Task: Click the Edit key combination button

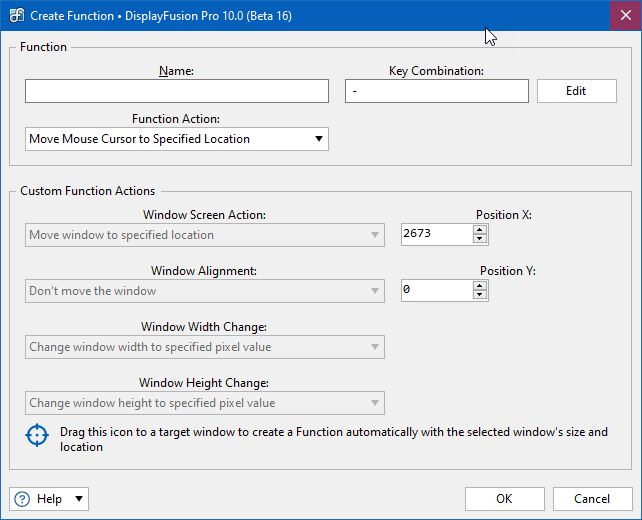Action: pyautogui.click(x=576, y=91)
